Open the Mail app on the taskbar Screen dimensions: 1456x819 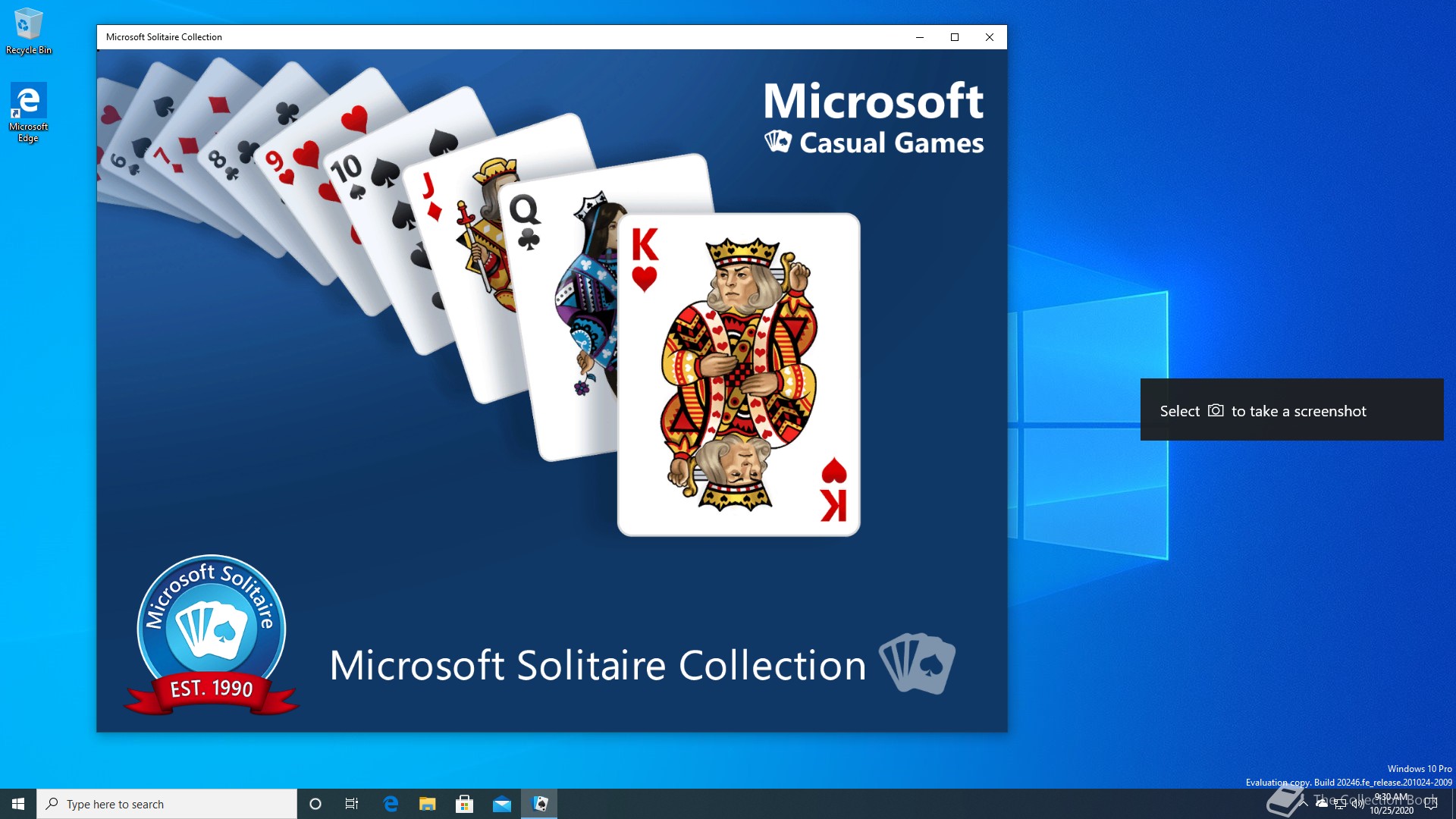click(502, 804)
